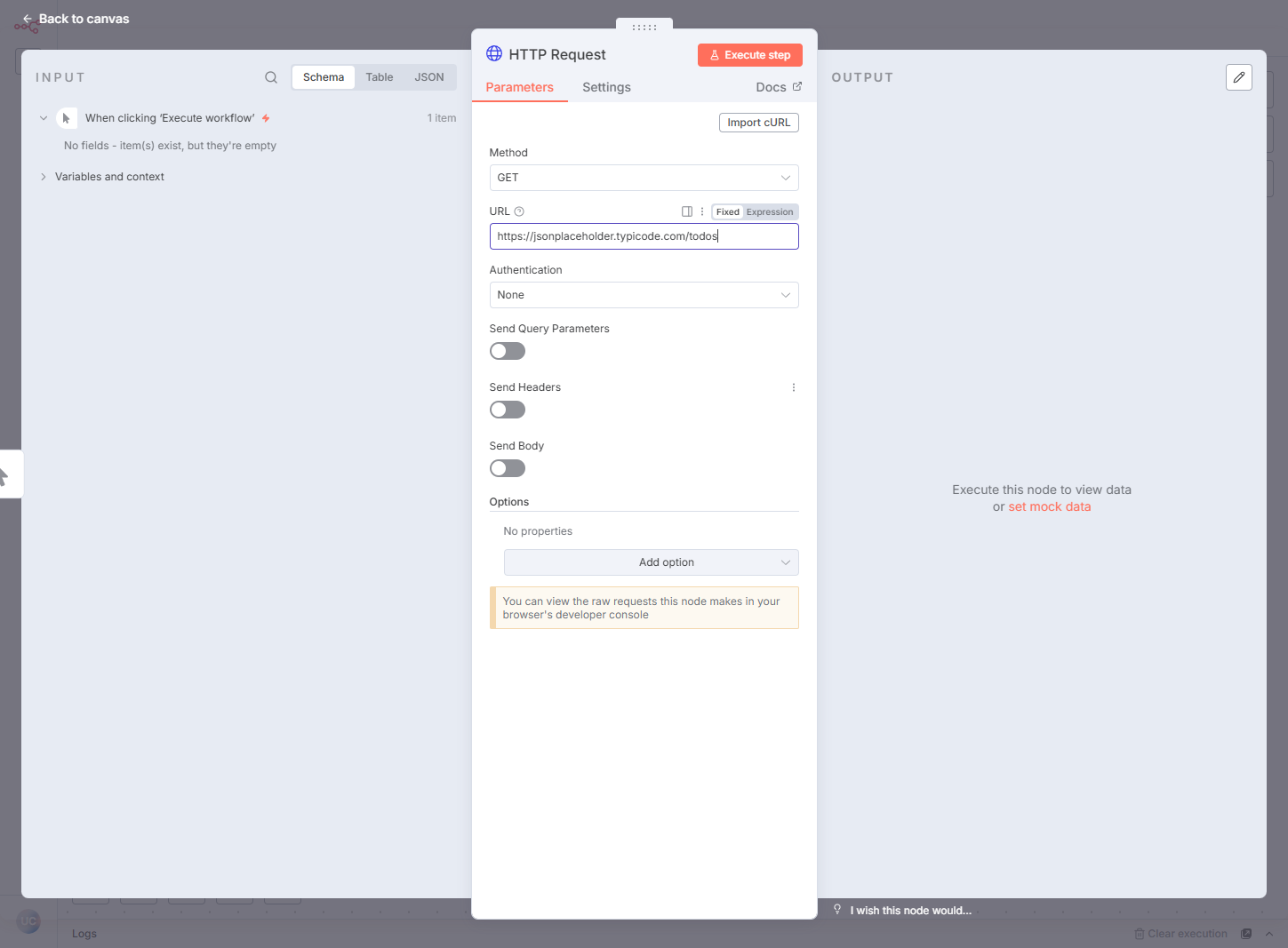The width and height of the screenshot is (1288, 948).
Task: Click the help icon next to URL label
Action: click(x=519, y=211)
